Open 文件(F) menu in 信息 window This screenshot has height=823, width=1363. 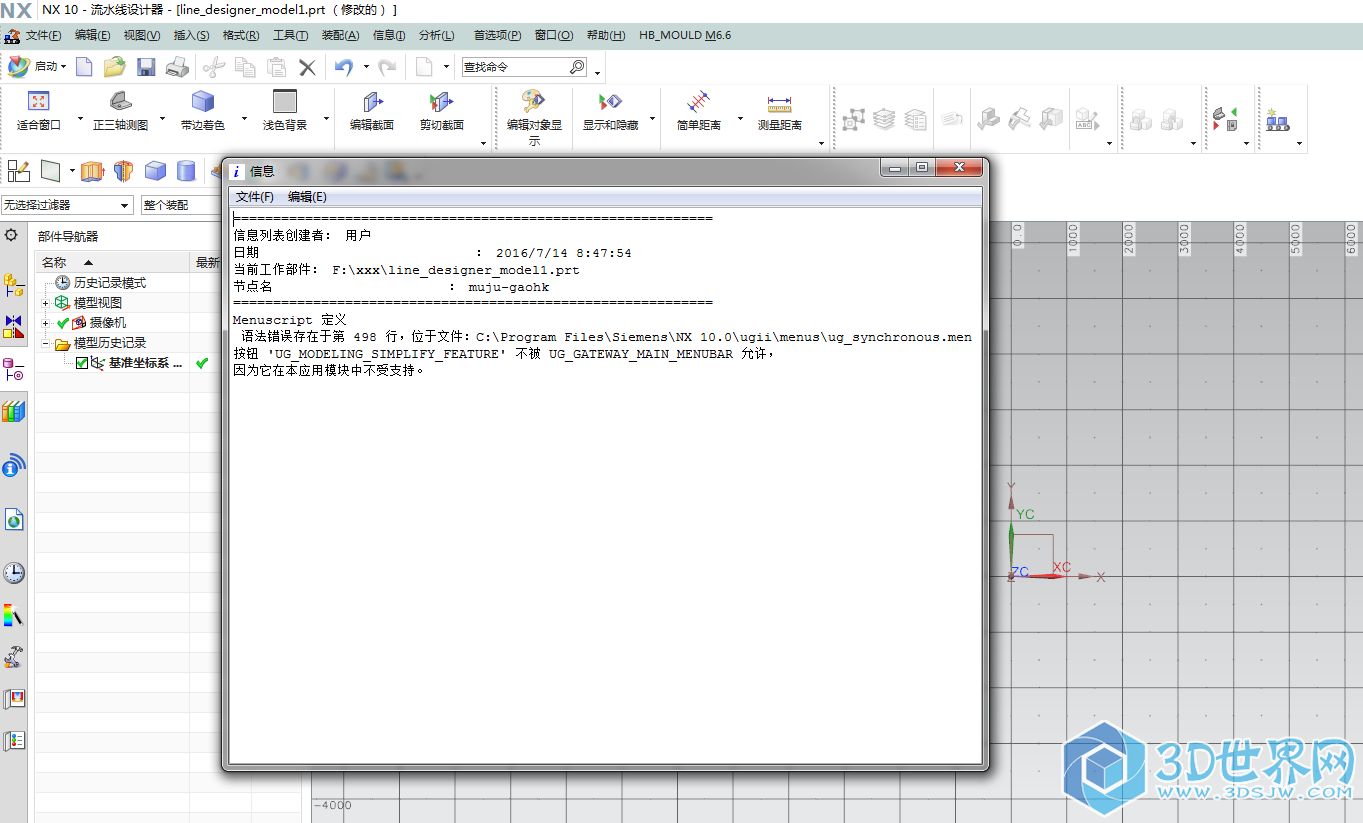[255, 197]
